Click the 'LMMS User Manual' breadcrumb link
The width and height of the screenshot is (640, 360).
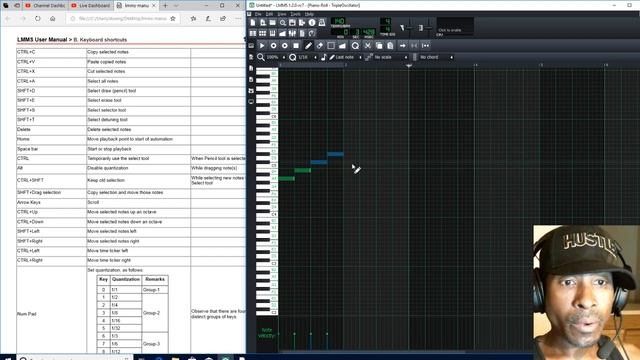click(42, 40)
